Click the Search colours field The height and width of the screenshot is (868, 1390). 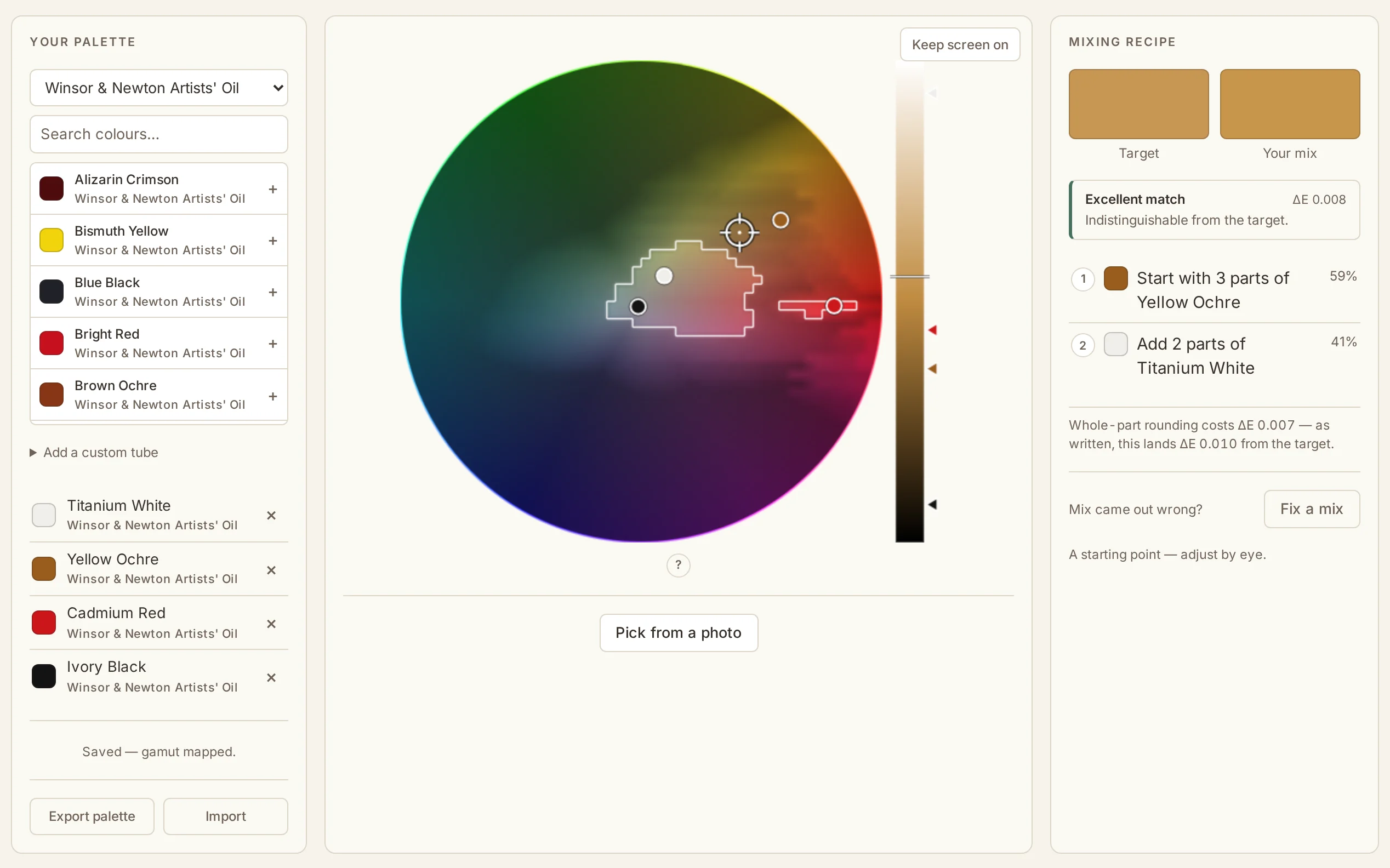(159, 134)
